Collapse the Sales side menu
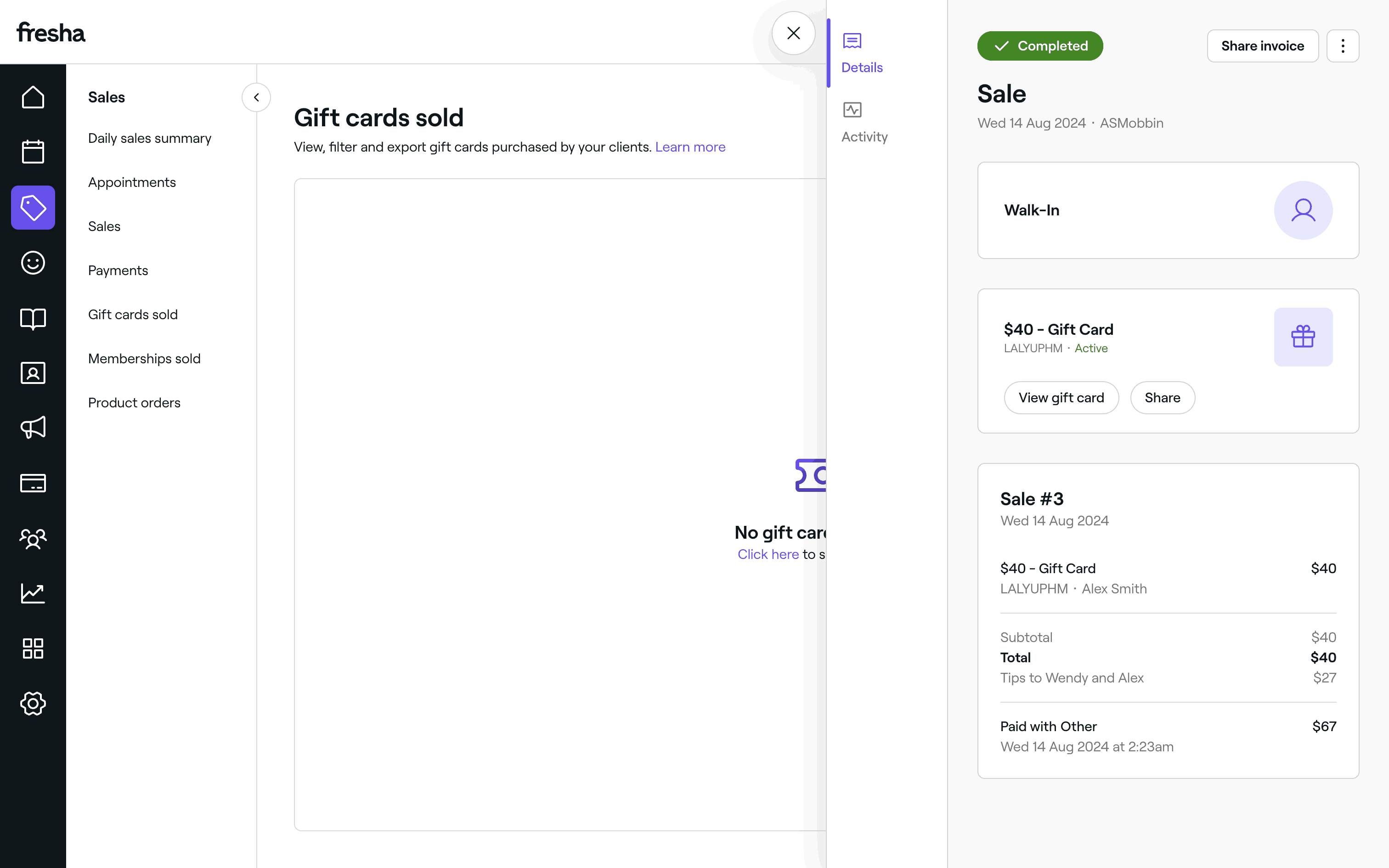Image resolution: width=1389 pixels, height=868 pixels. (x=256, y=97)
